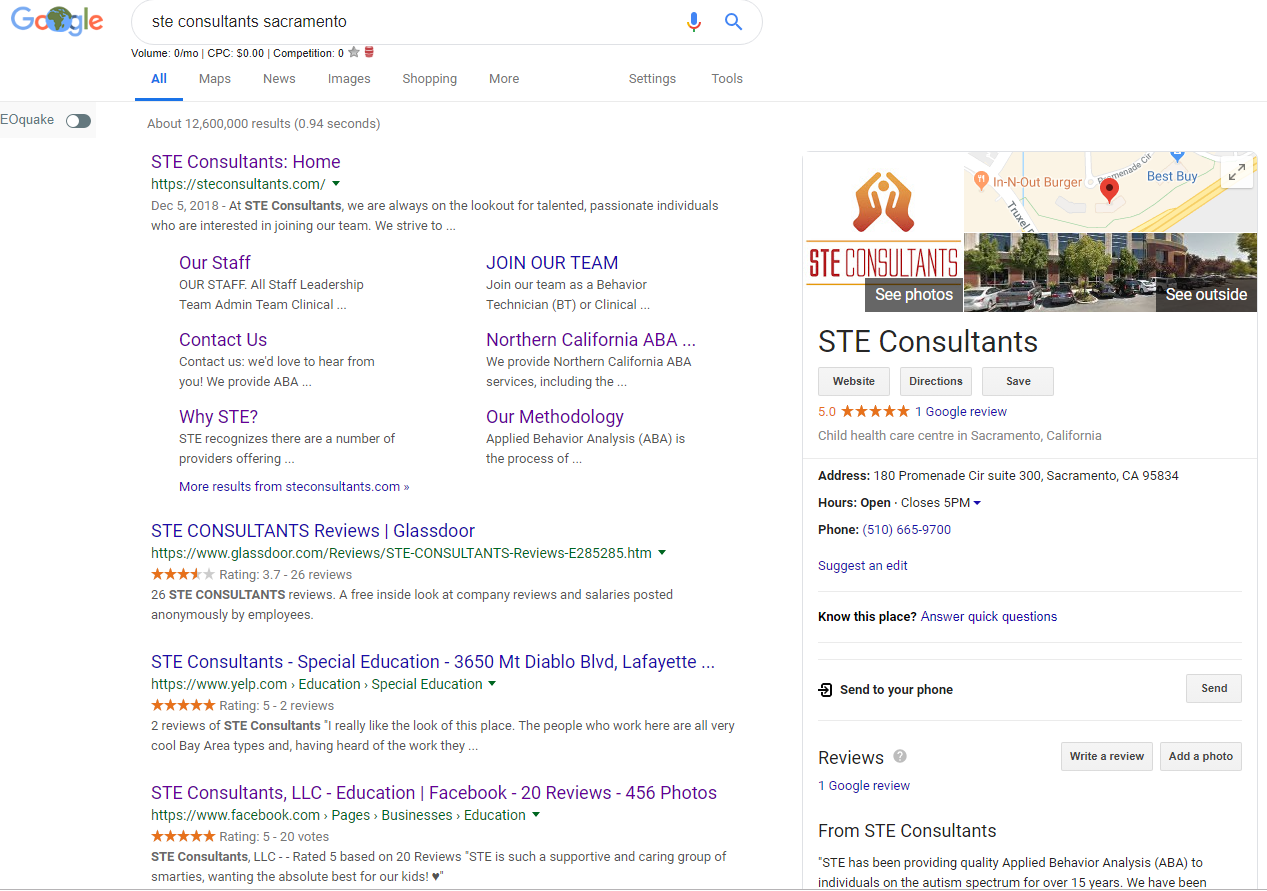Open Northern California ABA sitelink
The height and width of the screenshot is (891, 1267).
click(x=591, y=340)
